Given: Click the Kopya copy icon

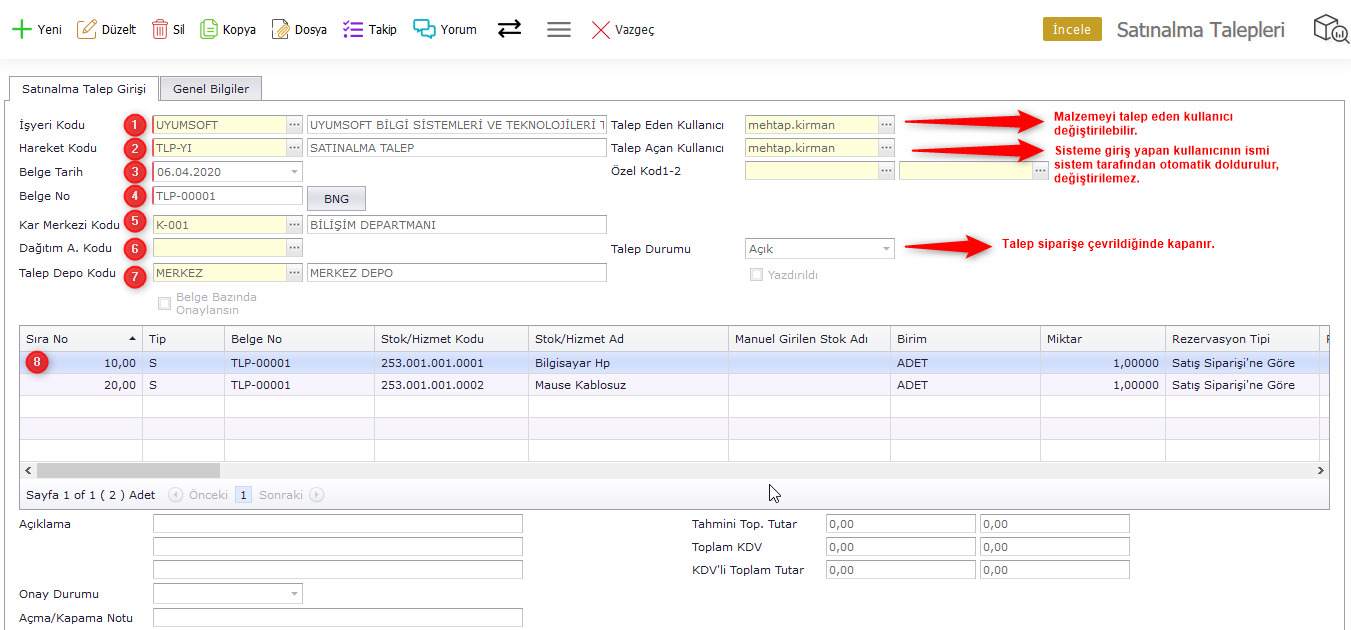Looking at the screenshot, I should point(209,29).
